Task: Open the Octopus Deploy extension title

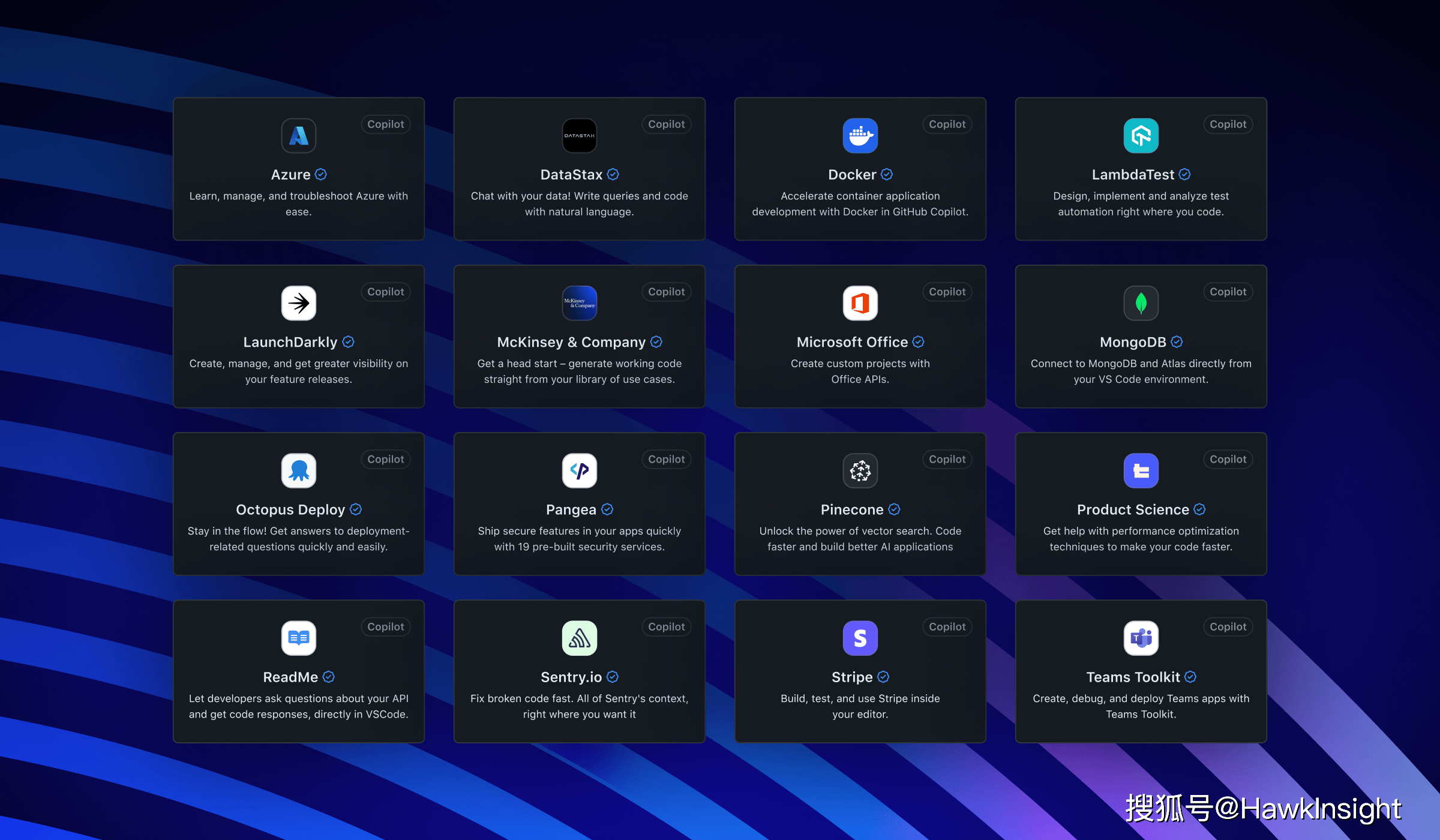Action: point(290,509)
